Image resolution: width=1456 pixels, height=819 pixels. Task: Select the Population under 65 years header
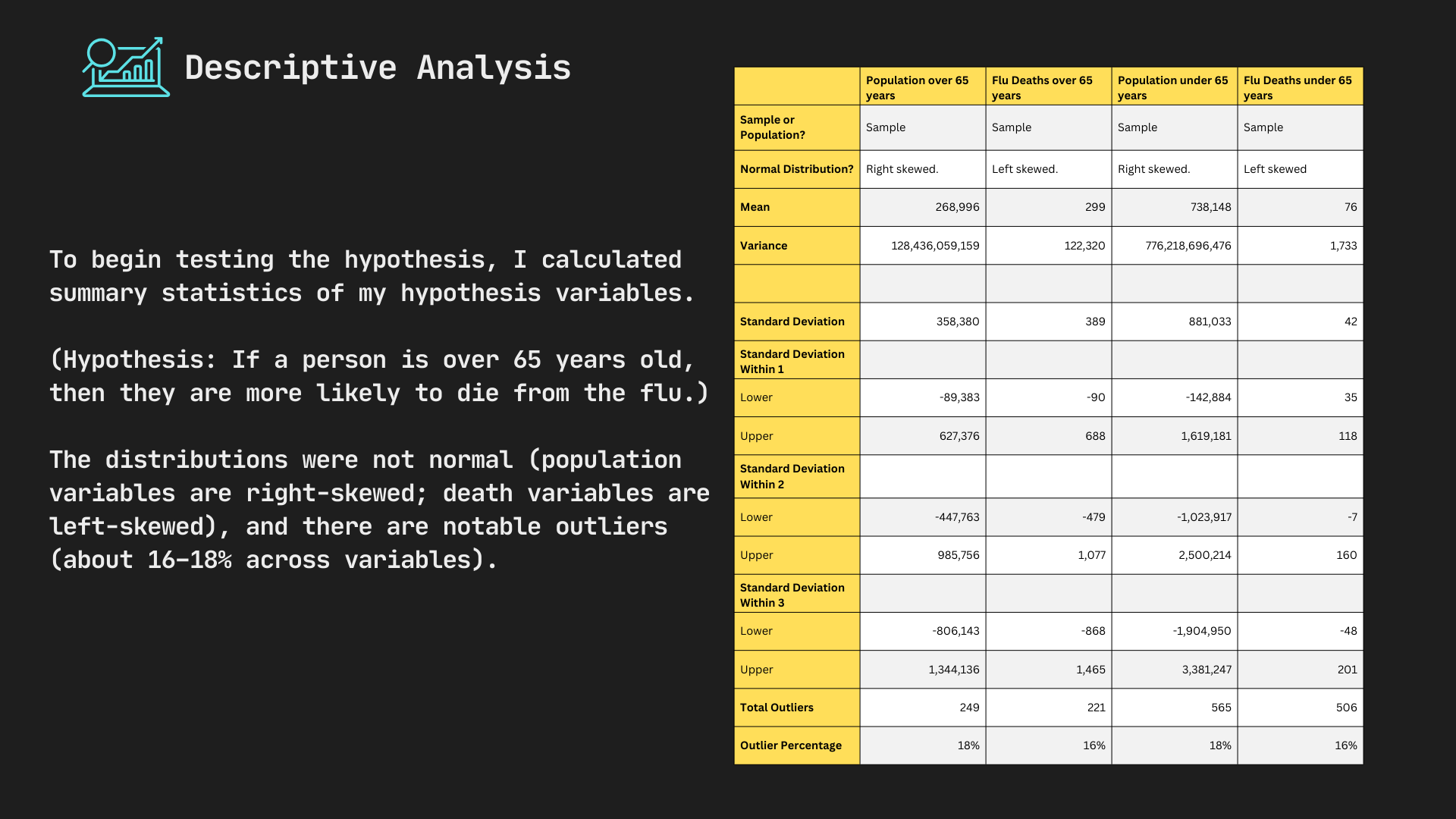coord(1173,87)
